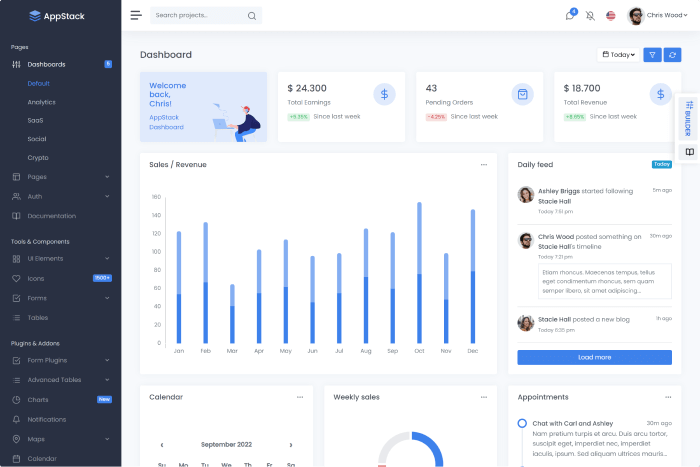The width and height of the screenshot is (700, 467).
Task: Click the Notifications bell in sidebar
Action: click(x=17, y=420)
